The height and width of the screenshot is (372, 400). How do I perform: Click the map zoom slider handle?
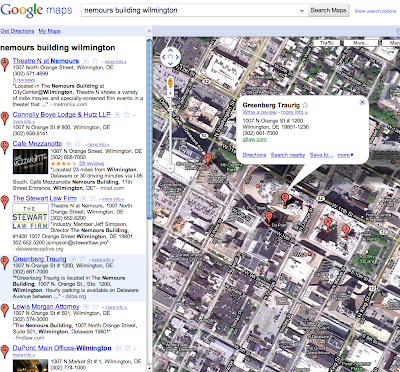pyautogui.click(x=170, y=109)
